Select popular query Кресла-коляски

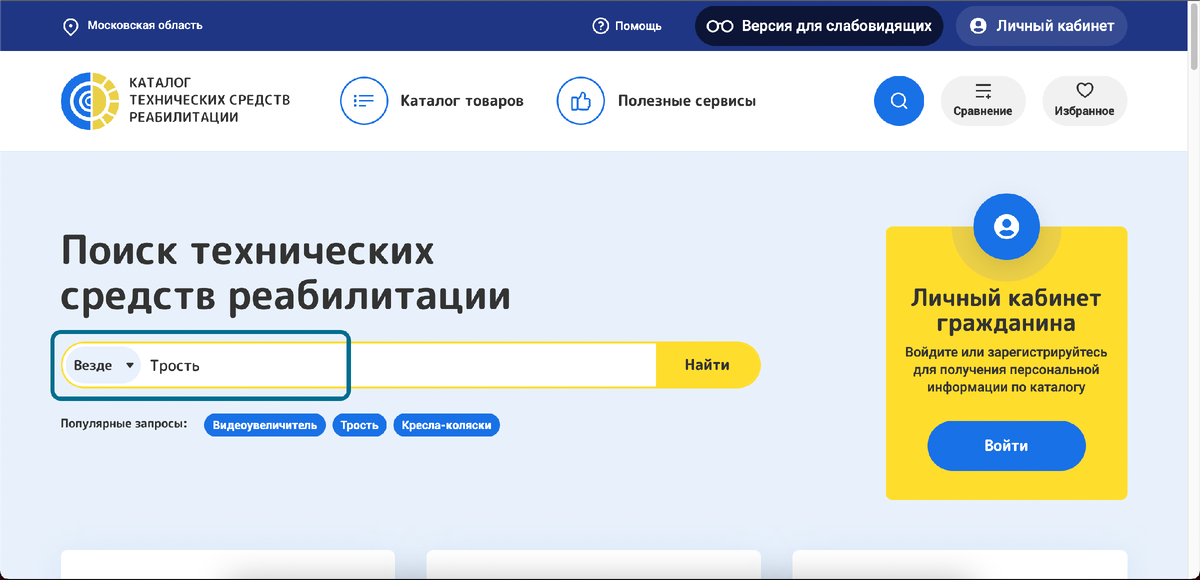[x=447, y=425]
